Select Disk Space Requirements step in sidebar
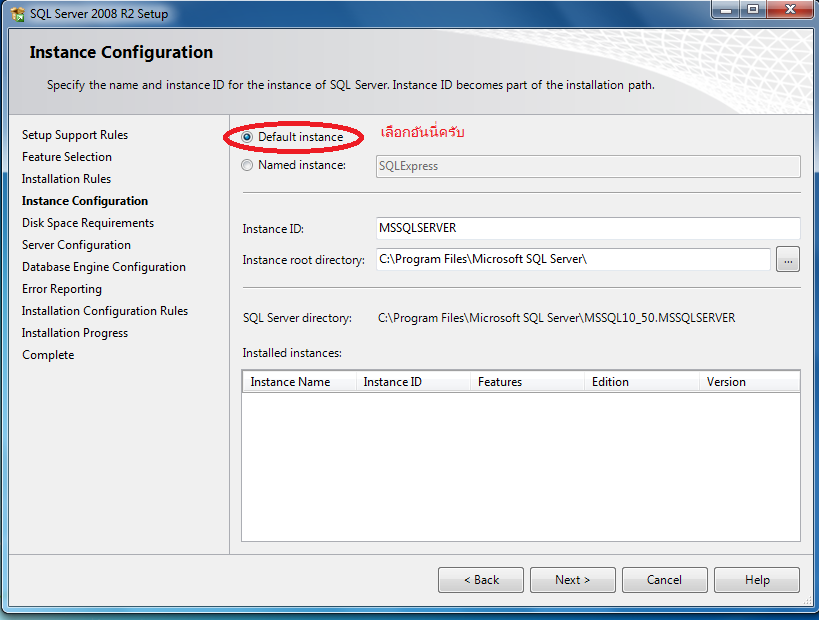 [88, 223]
